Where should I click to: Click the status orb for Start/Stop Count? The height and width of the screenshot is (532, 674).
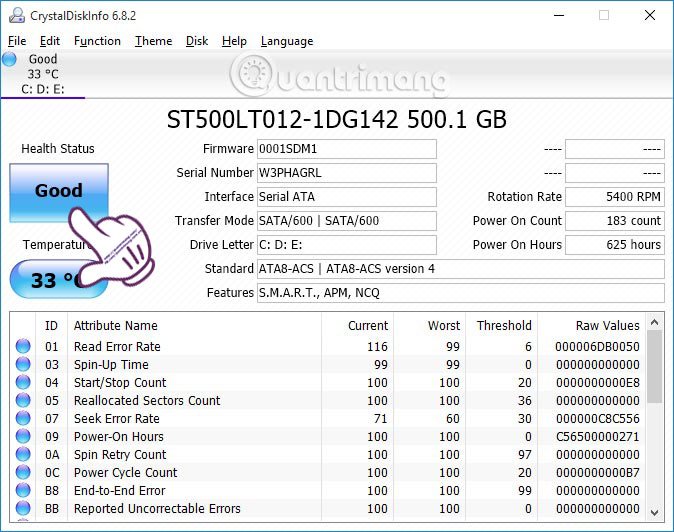[x=23, y=382]
